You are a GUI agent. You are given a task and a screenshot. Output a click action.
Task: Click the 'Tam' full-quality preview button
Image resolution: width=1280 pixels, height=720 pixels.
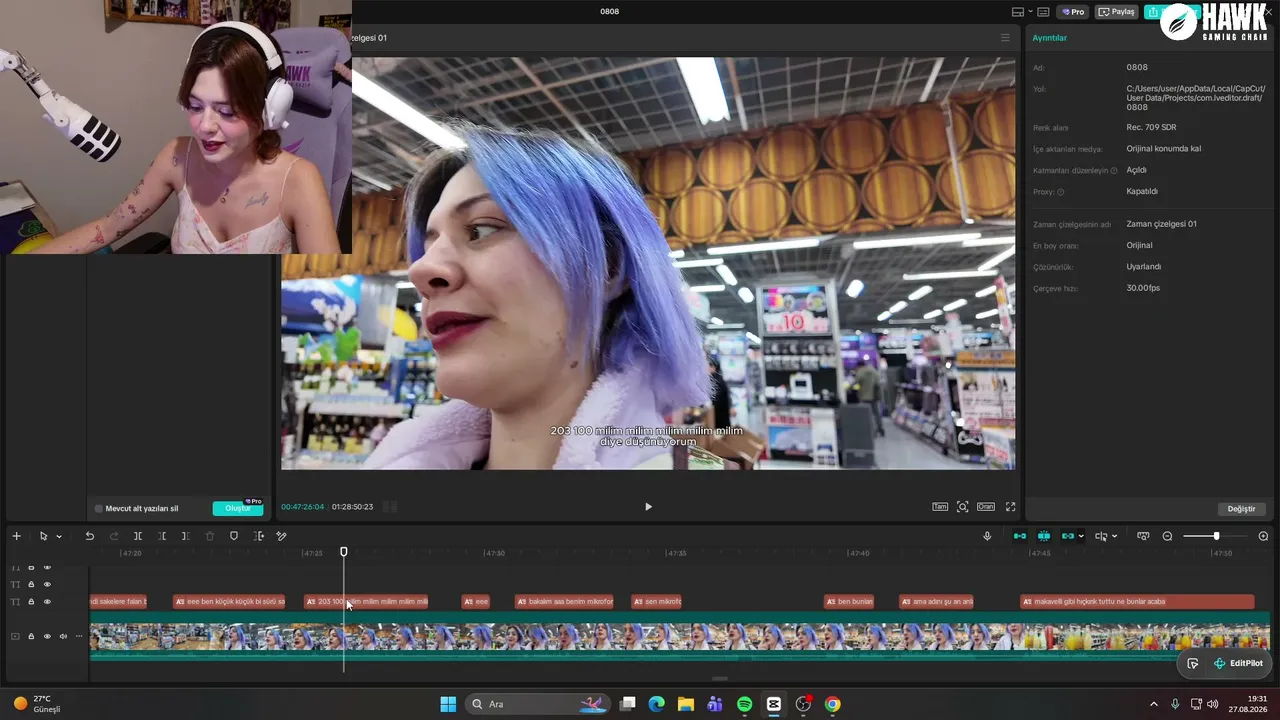[940, 507]
